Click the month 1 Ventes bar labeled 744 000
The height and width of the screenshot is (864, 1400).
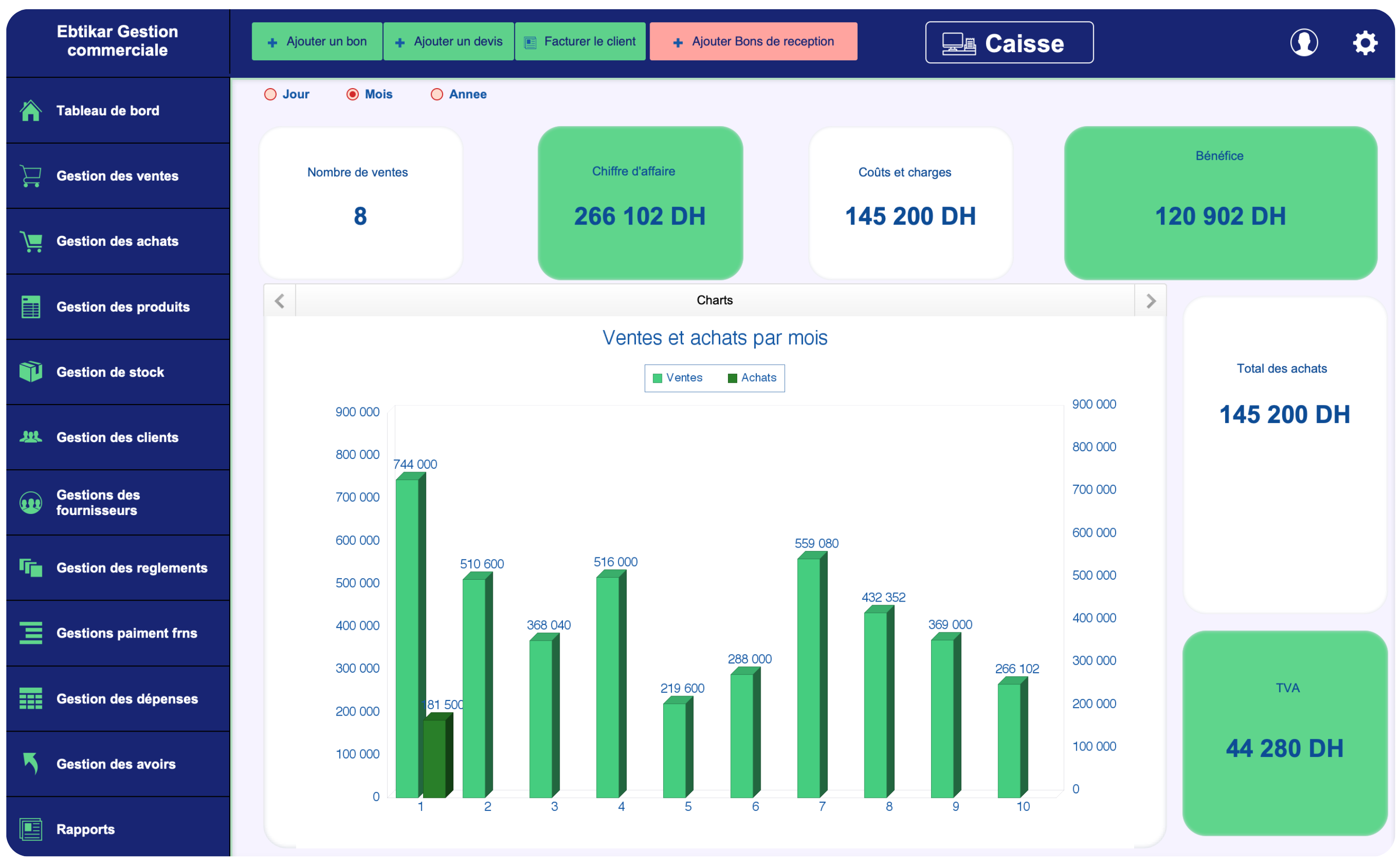[411, 635]
